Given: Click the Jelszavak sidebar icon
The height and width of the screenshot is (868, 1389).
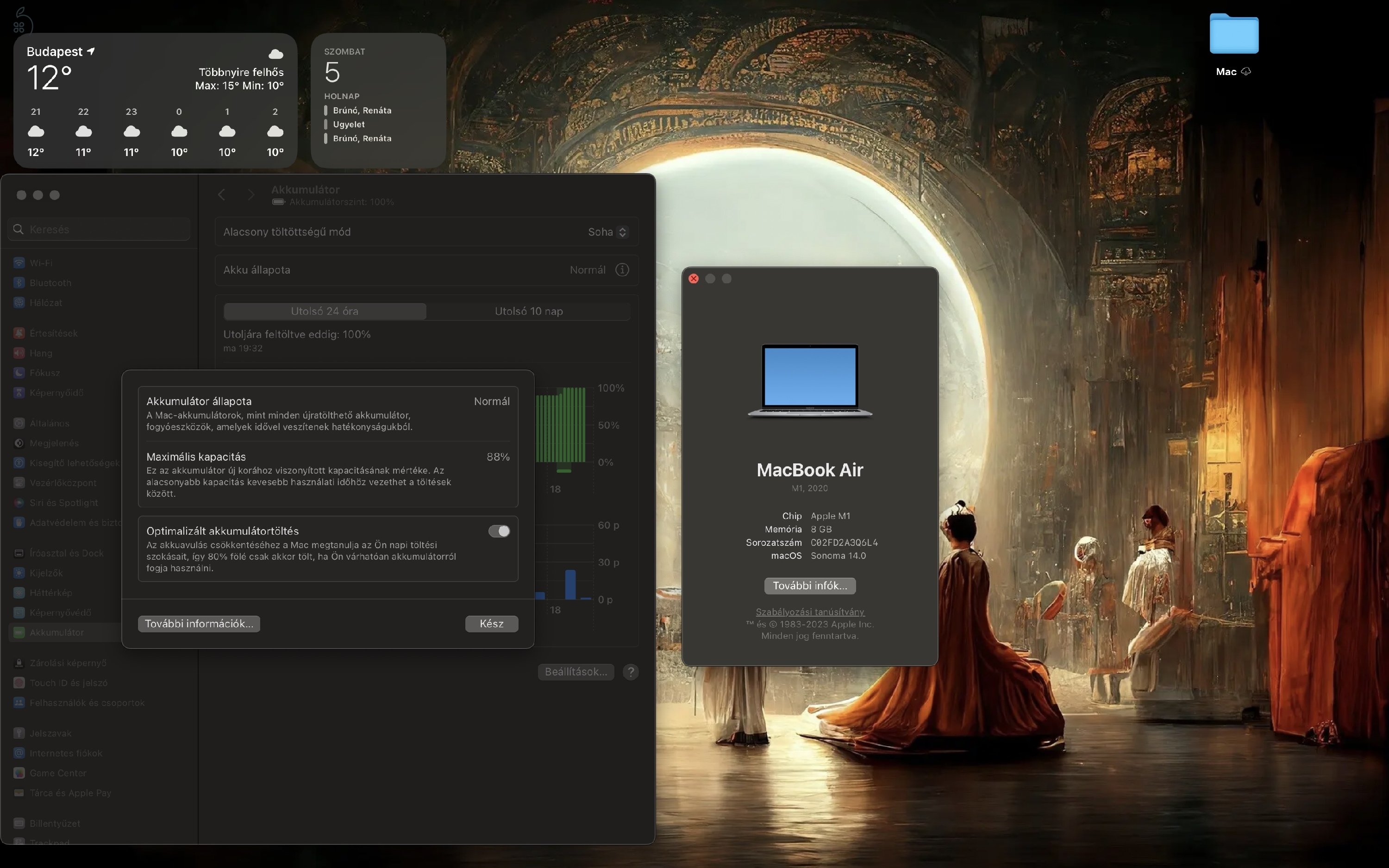Looking at the screenshot, I should click(19, 733).
